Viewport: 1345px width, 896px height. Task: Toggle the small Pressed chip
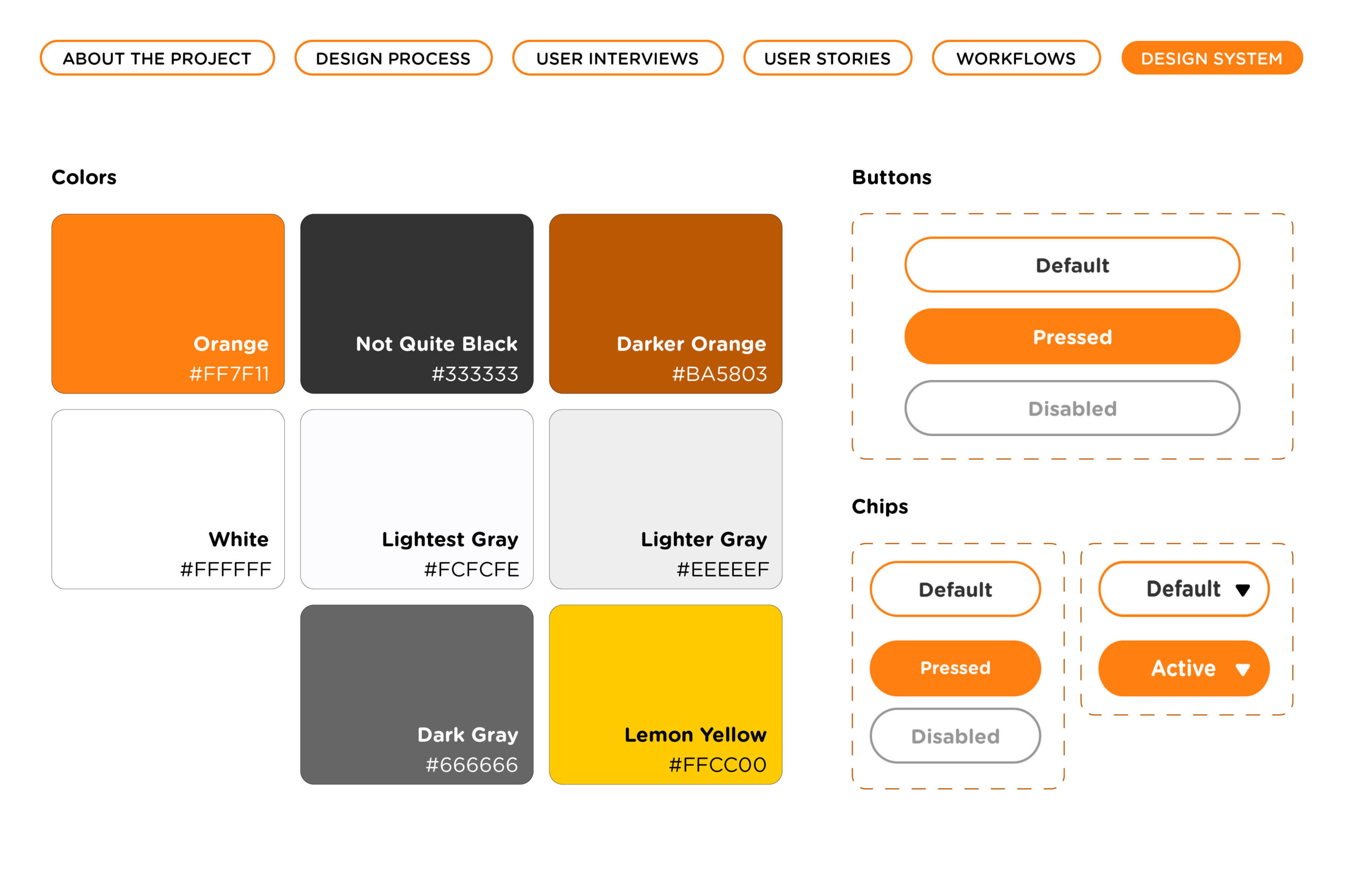pos(955,668)
